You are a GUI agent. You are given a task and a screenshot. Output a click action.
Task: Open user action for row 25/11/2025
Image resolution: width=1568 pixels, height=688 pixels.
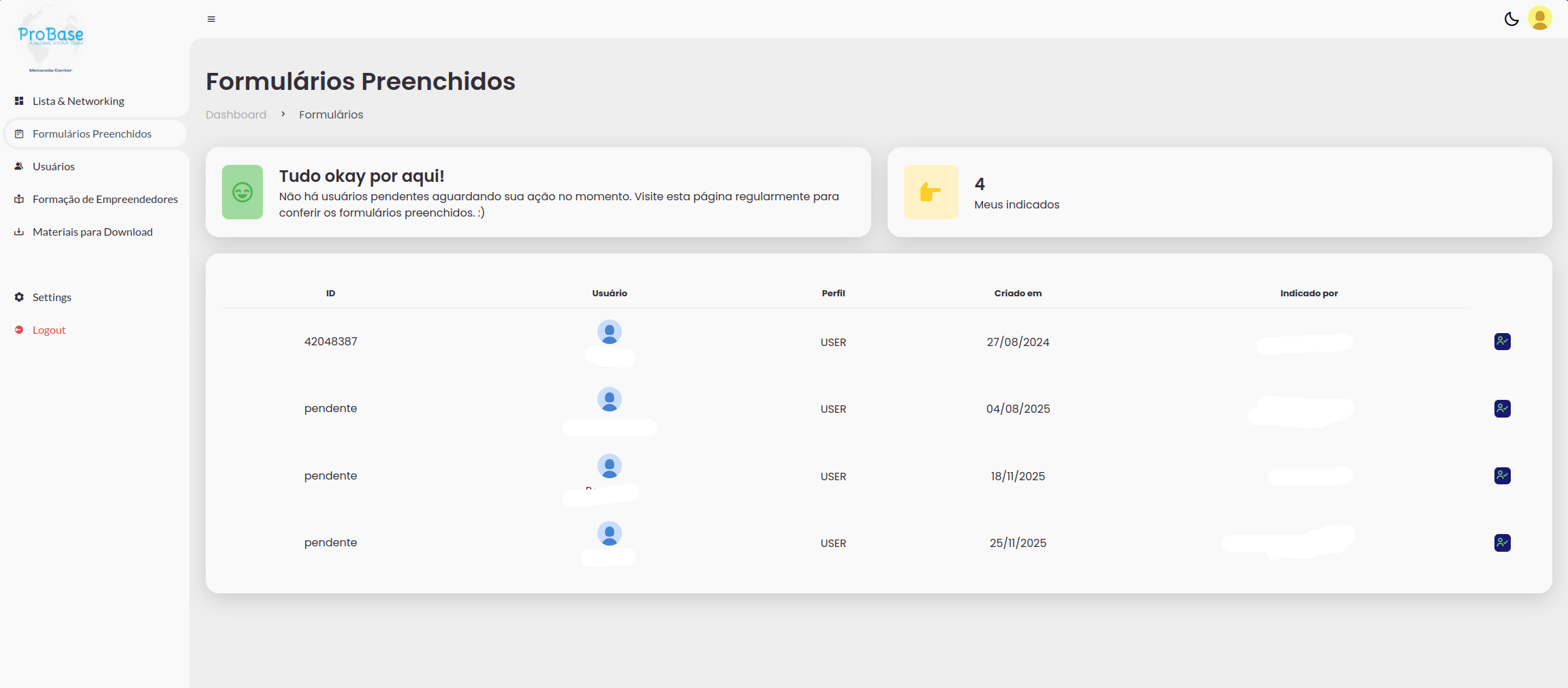(1503, 543)
